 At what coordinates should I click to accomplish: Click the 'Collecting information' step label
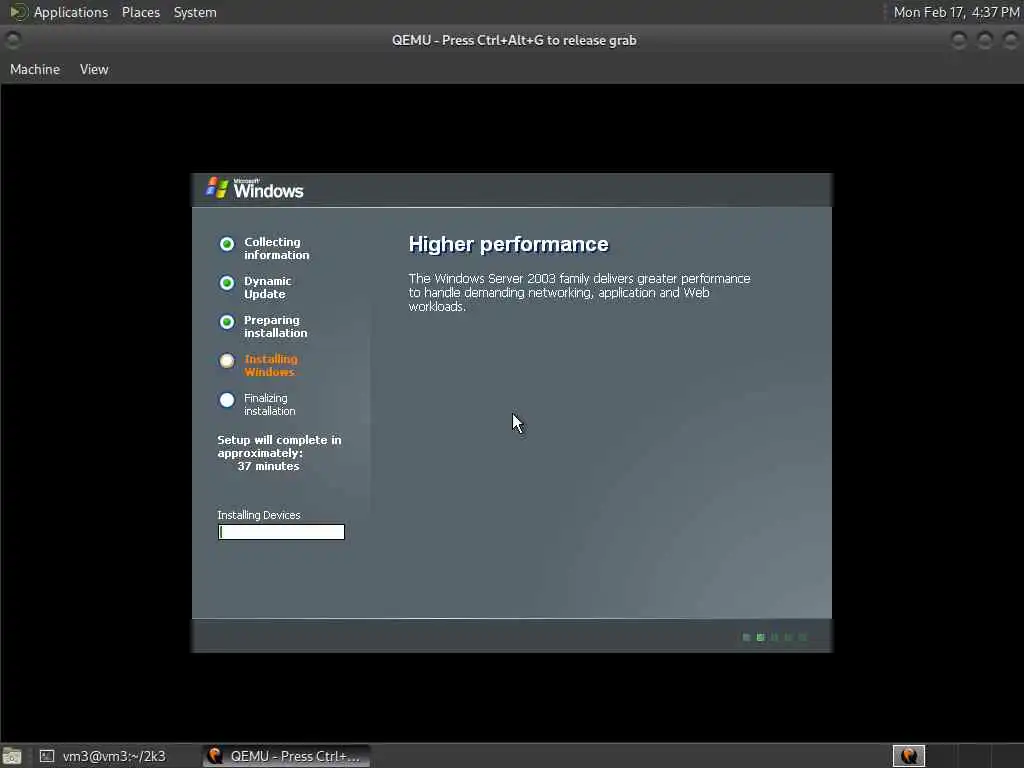coord(276,248)
